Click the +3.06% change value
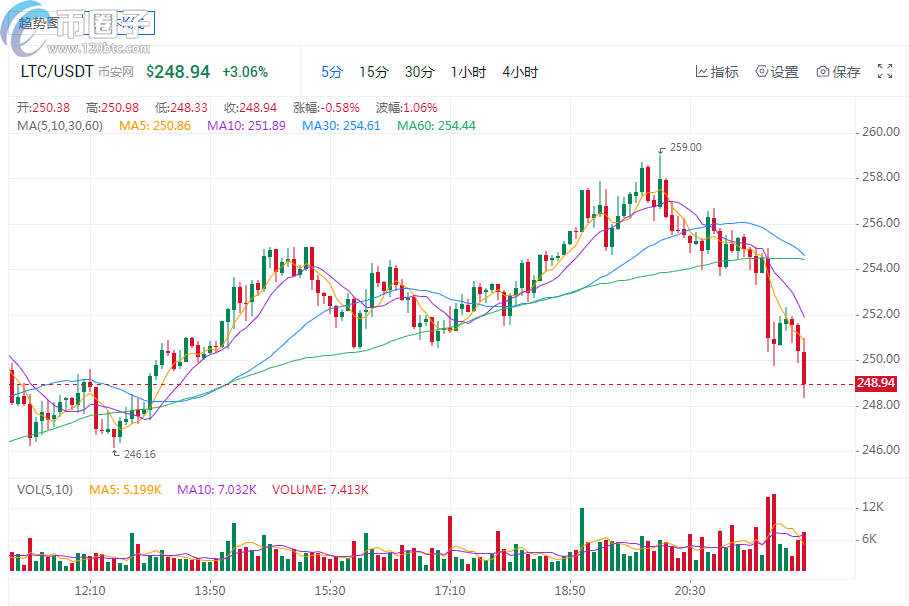 tap(245, 72)
